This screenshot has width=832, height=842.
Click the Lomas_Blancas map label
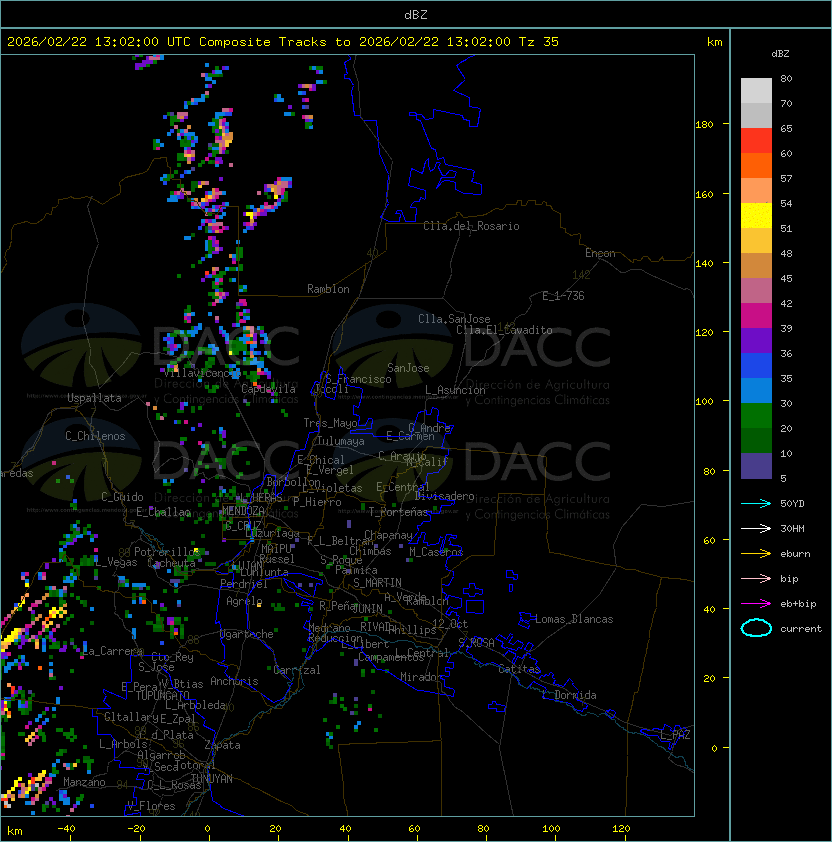click(x=574, y=619)
